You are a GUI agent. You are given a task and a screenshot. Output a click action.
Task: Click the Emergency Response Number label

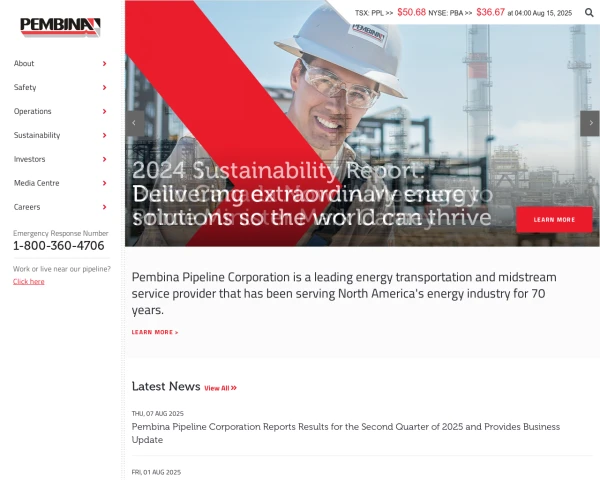tap(61, 233)
